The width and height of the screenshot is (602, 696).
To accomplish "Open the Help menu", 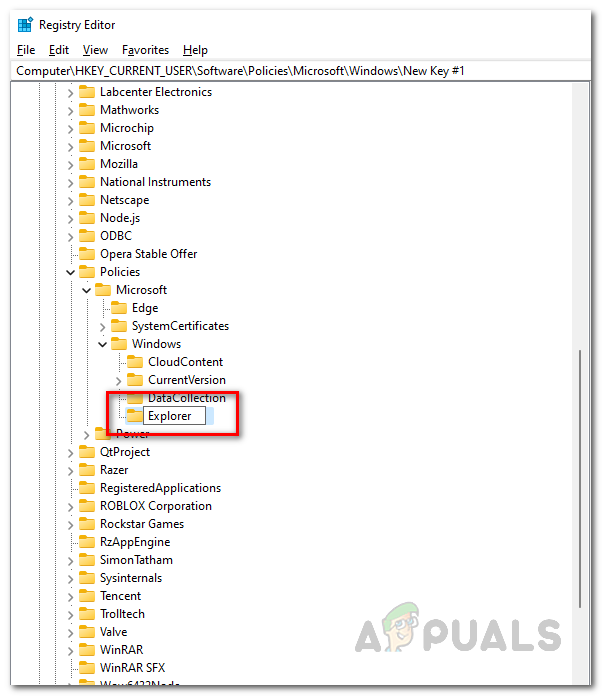I will [x=195, y=50].
